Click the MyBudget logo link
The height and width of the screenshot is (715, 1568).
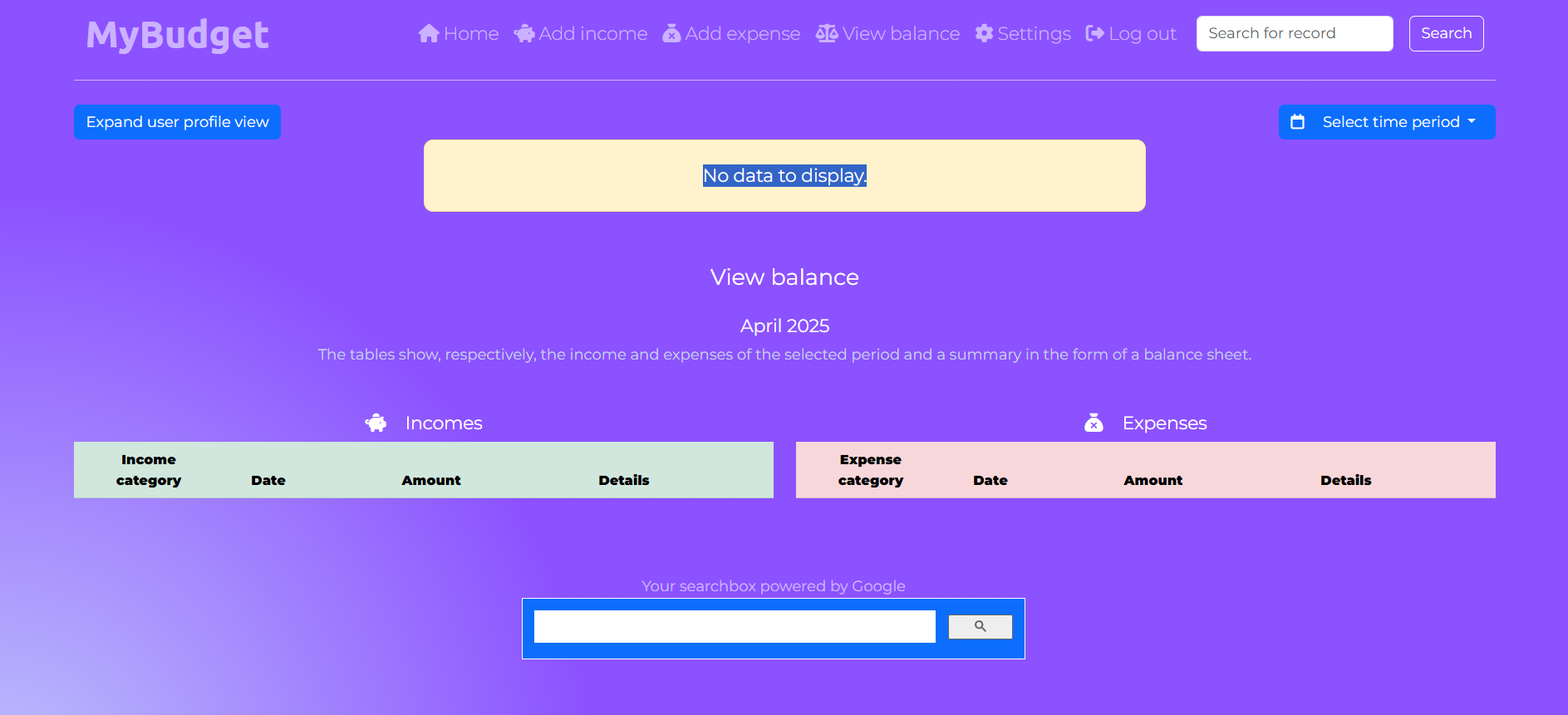(177, 35)
